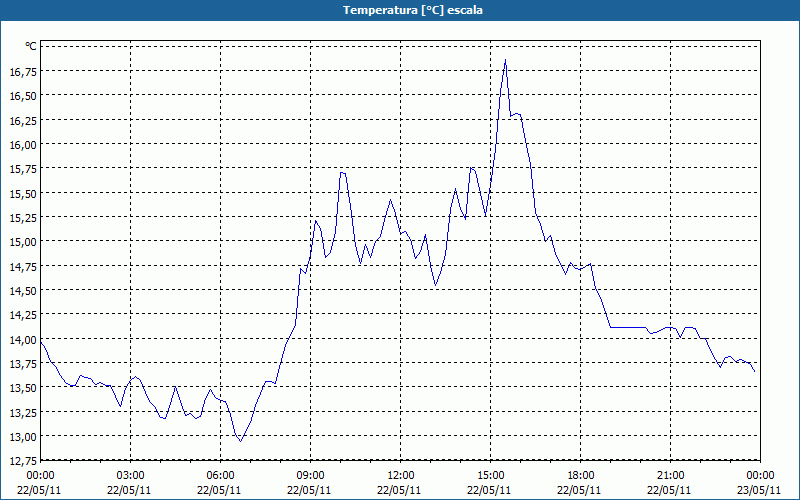Click the 14,00 y-axis label
This screenshot has width=800, height=500.
pos(23,339)
